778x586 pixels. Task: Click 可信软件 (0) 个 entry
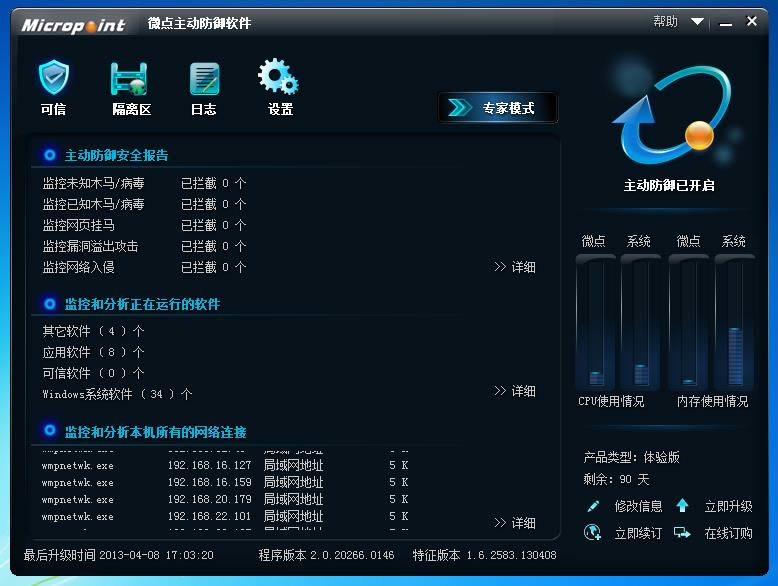93,373
